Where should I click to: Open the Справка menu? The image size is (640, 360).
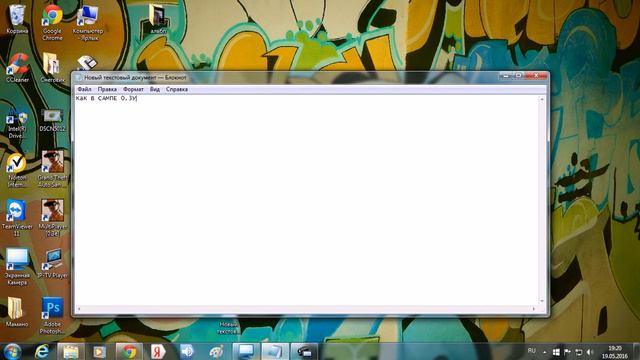coord(177,89)
